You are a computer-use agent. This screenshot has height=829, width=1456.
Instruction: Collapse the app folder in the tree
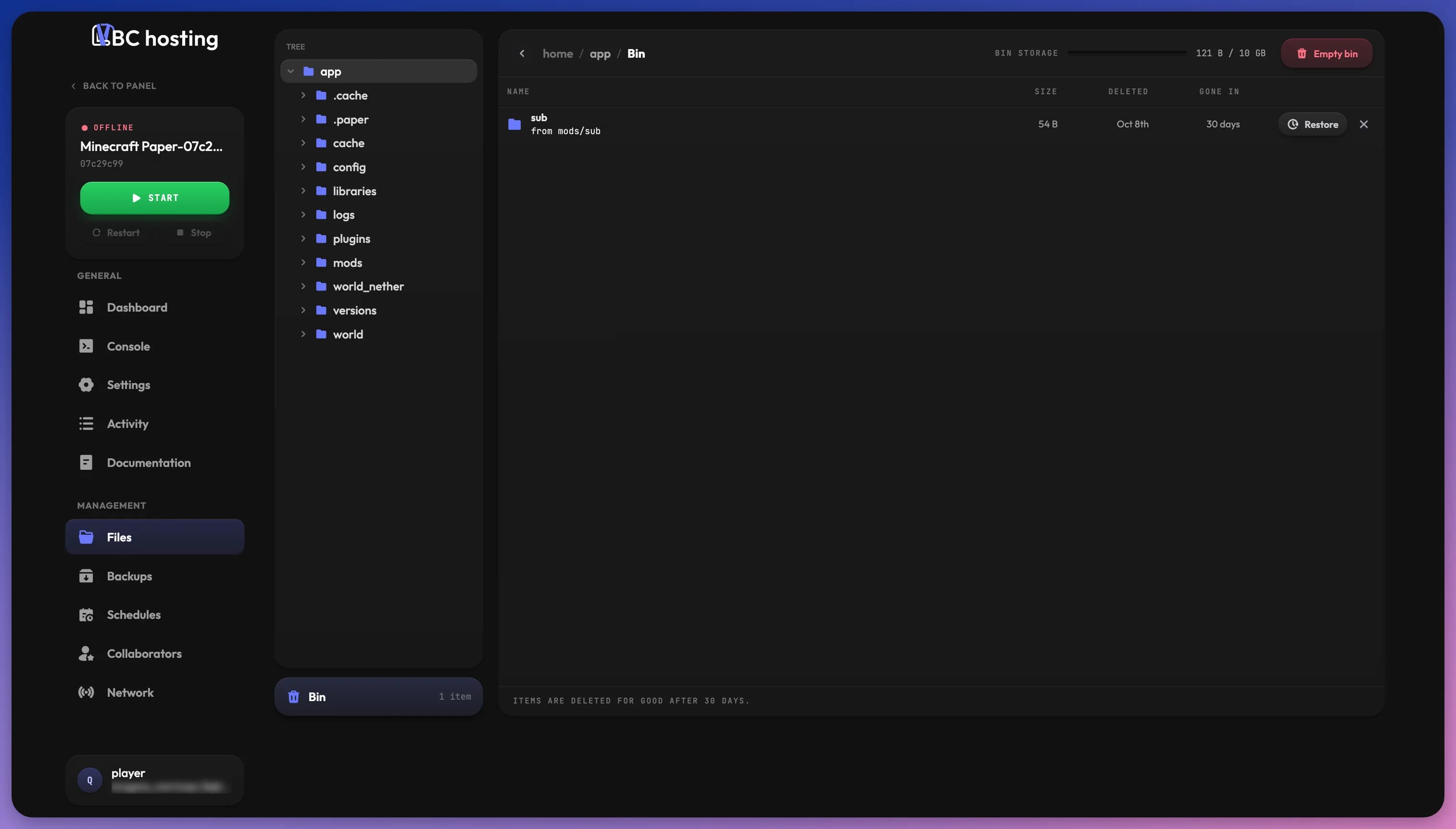click(x=291, y=71)
